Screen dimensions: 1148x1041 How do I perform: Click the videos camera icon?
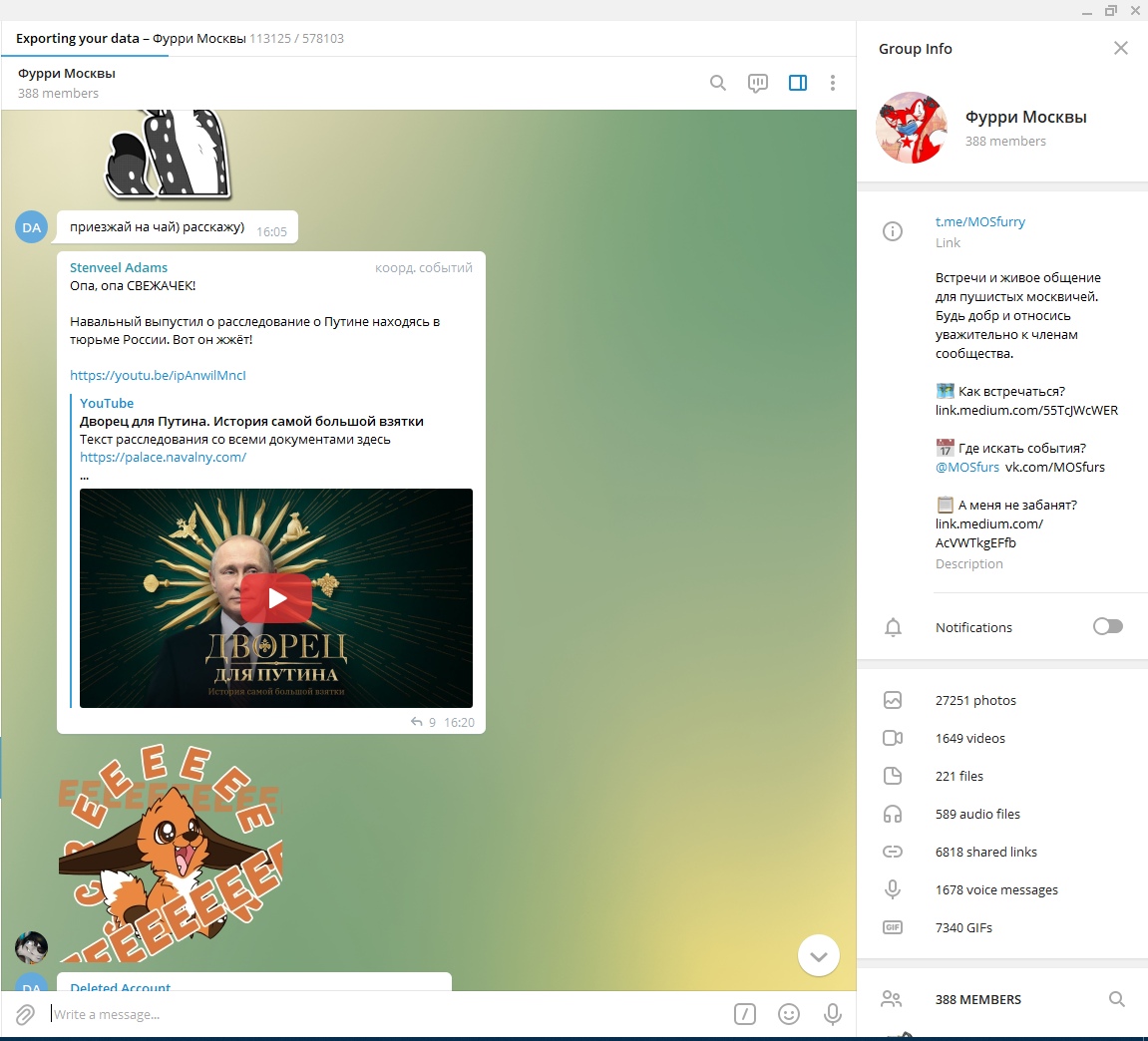point(893,738)
